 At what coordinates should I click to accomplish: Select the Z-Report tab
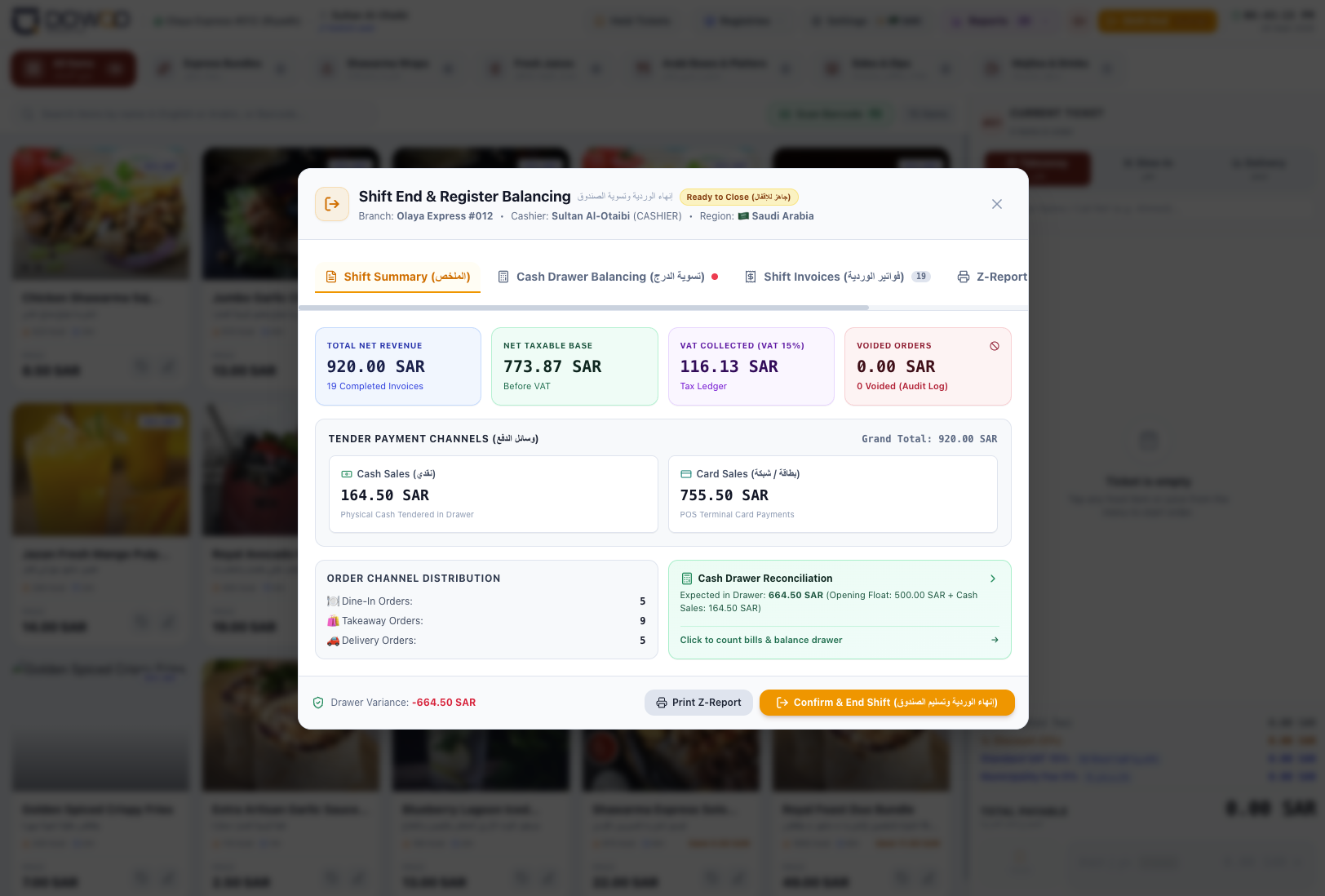(x=992, y=277)
